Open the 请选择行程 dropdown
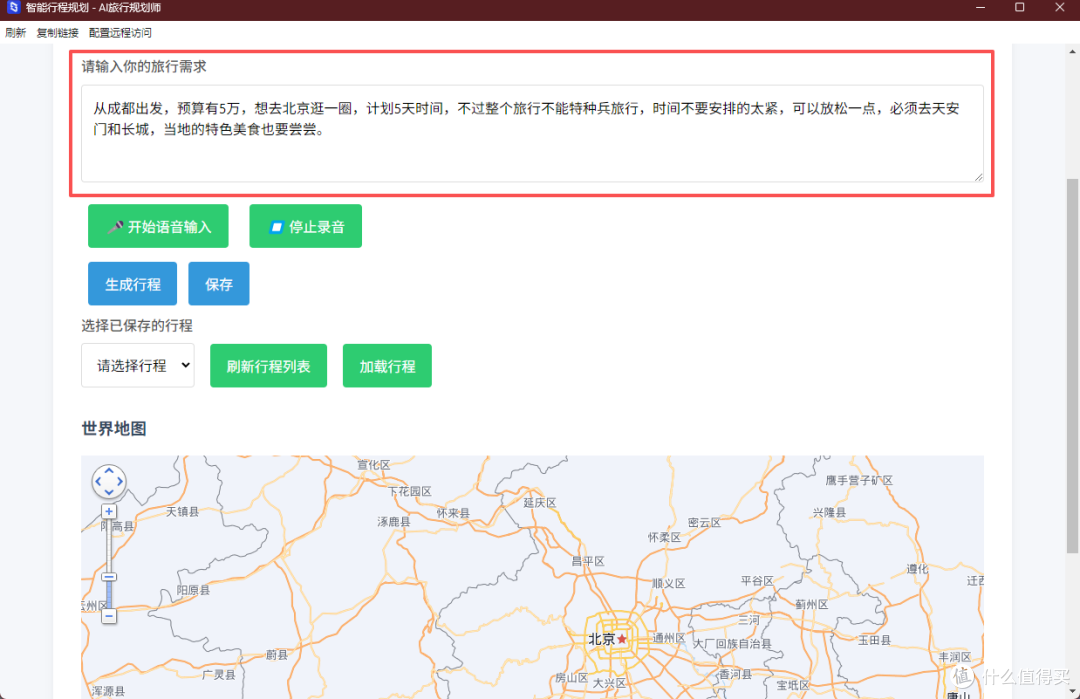 pyautogui.click(x=138, y=366)
